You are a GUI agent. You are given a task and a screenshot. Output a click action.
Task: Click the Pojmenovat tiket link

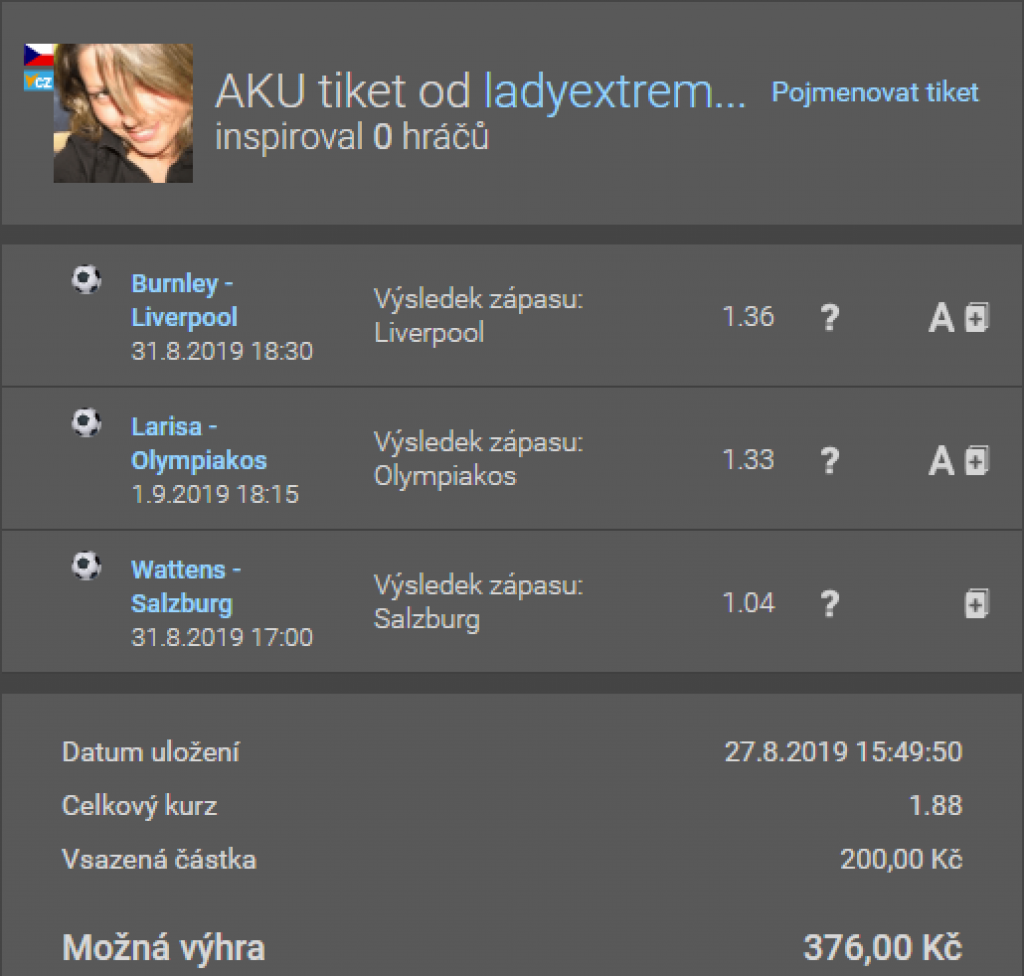pos(875,93)
